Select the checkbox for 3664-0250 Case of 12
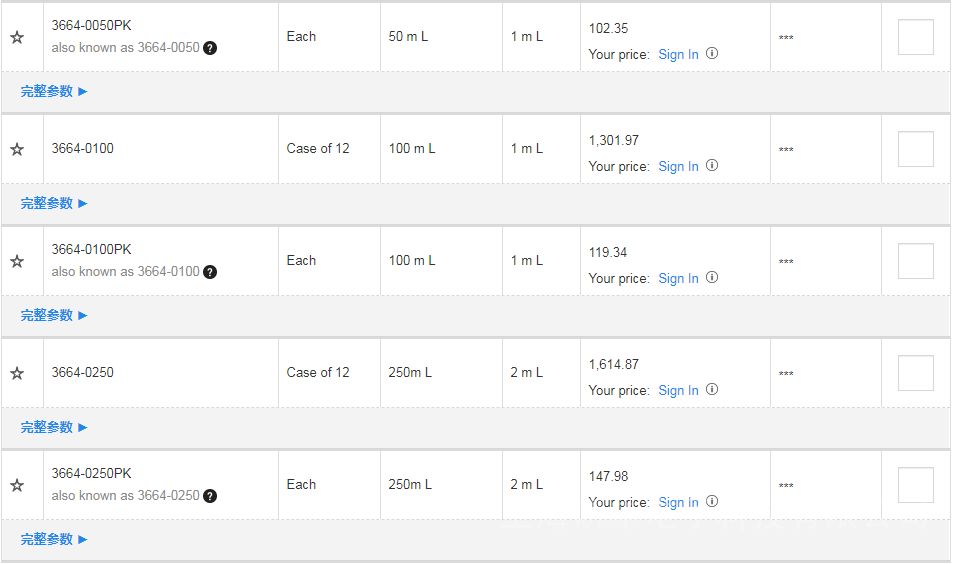This screenshot has height=564, width=954. 915,373
